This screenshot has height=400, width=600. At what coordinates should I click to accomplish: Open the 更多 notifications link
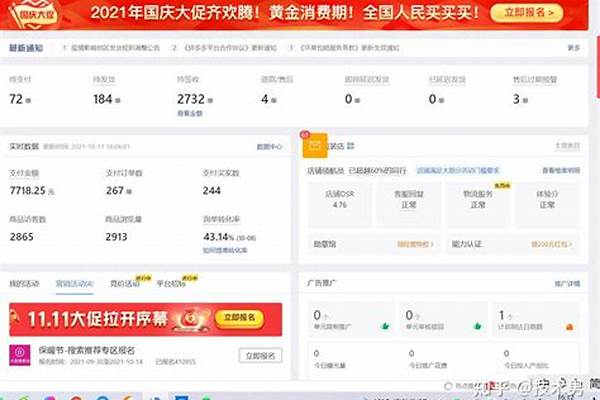(573, 48)
